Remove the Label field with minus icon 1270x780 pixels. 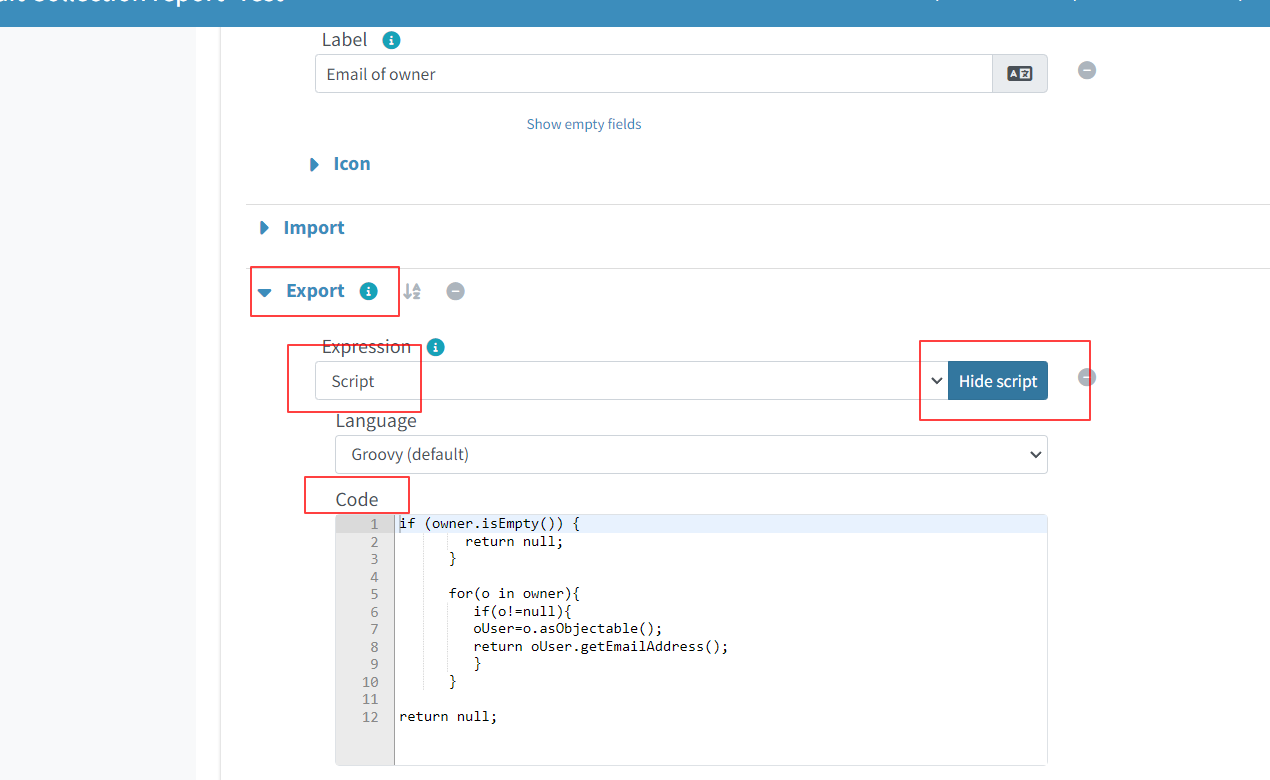tap(1087, 70)
